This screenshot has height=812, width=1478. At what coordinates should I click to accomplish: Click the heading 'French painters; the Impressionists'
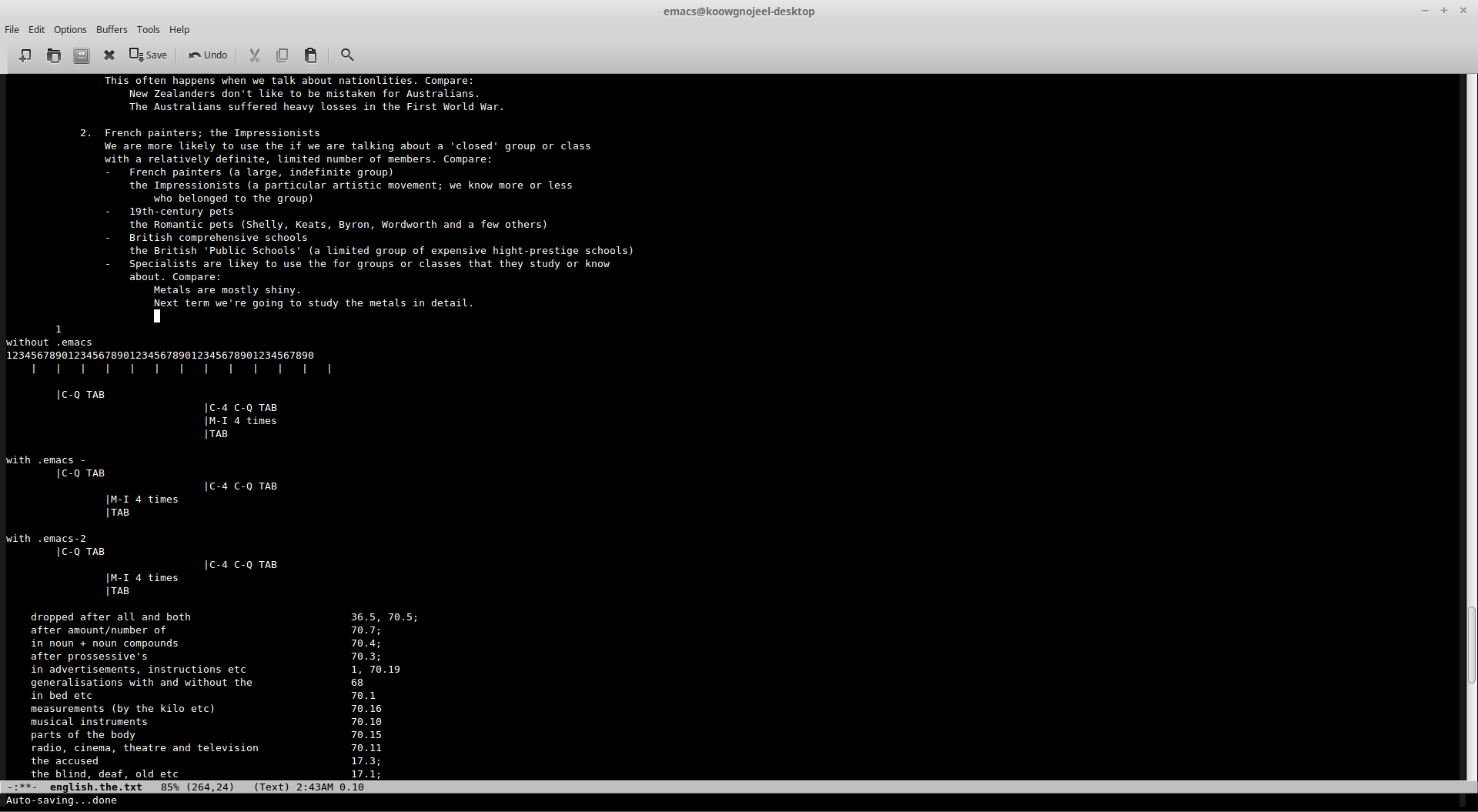[212, 132]
